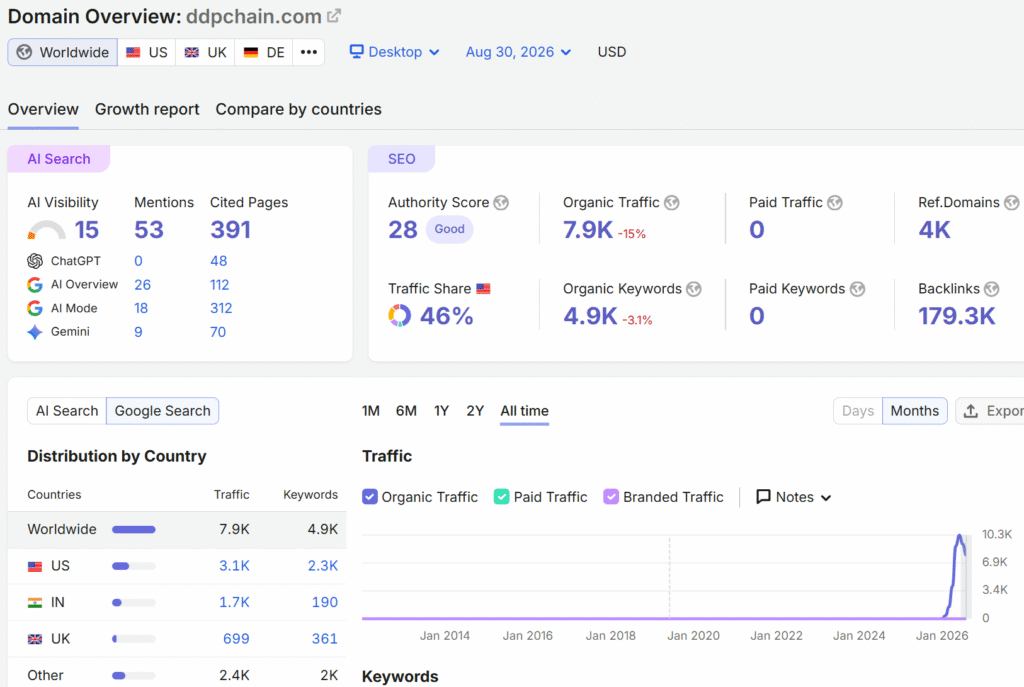The image size is (1024, 687).
Task: Switch to Google Search segment toggle
Action: tap(163, 411)
